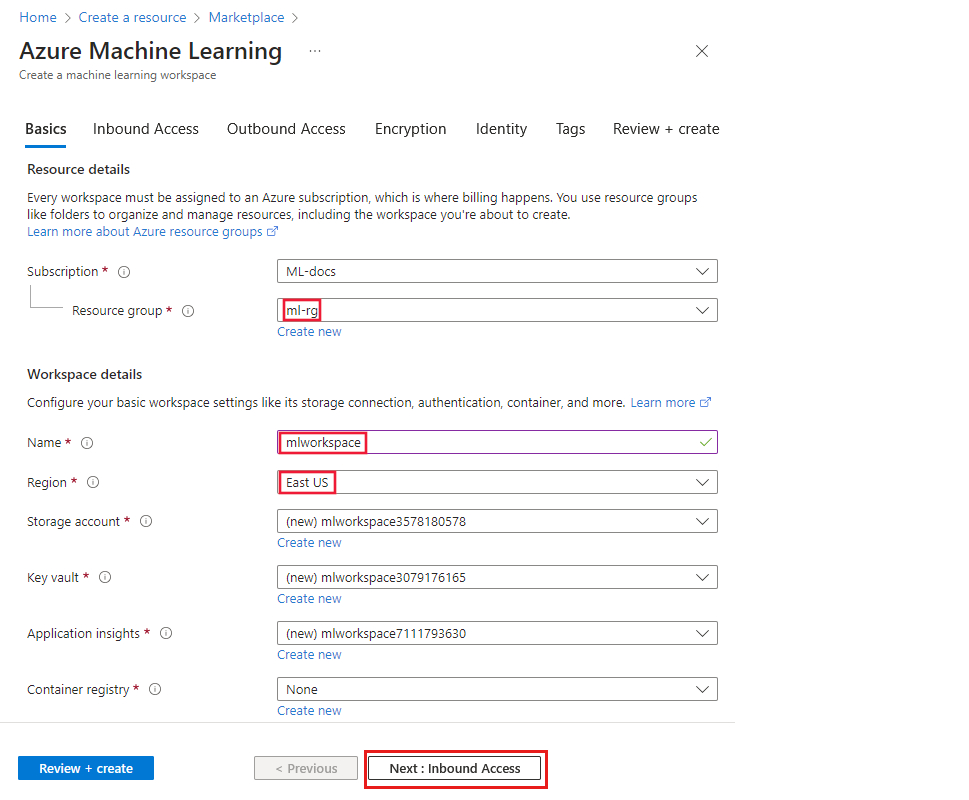Click the Resource group info icon
The height and width of the screenshot is (800, 969).
(x=187, y=310)
